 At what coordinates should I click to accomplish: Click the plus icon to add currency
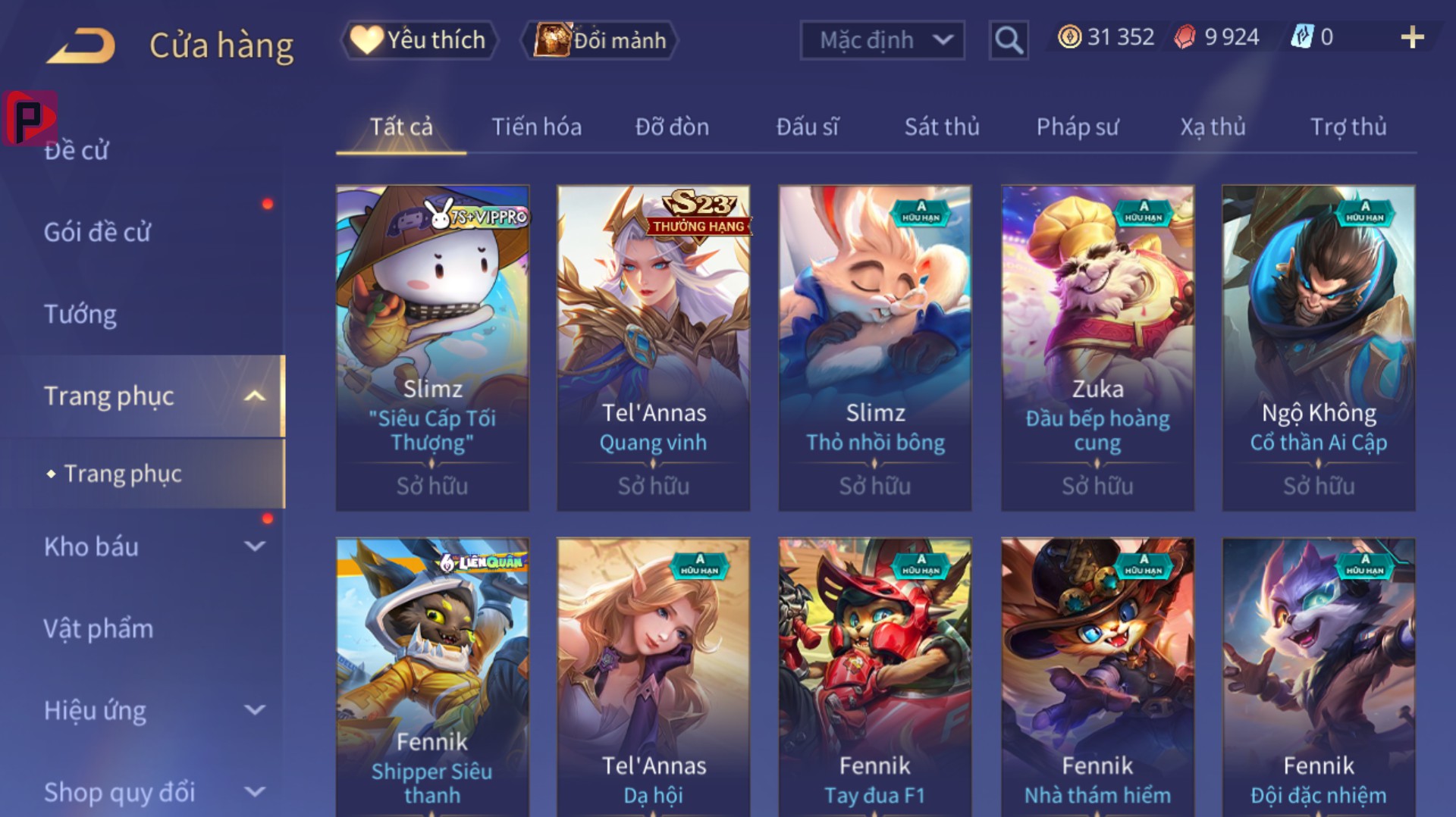[x=1412, y=37]
